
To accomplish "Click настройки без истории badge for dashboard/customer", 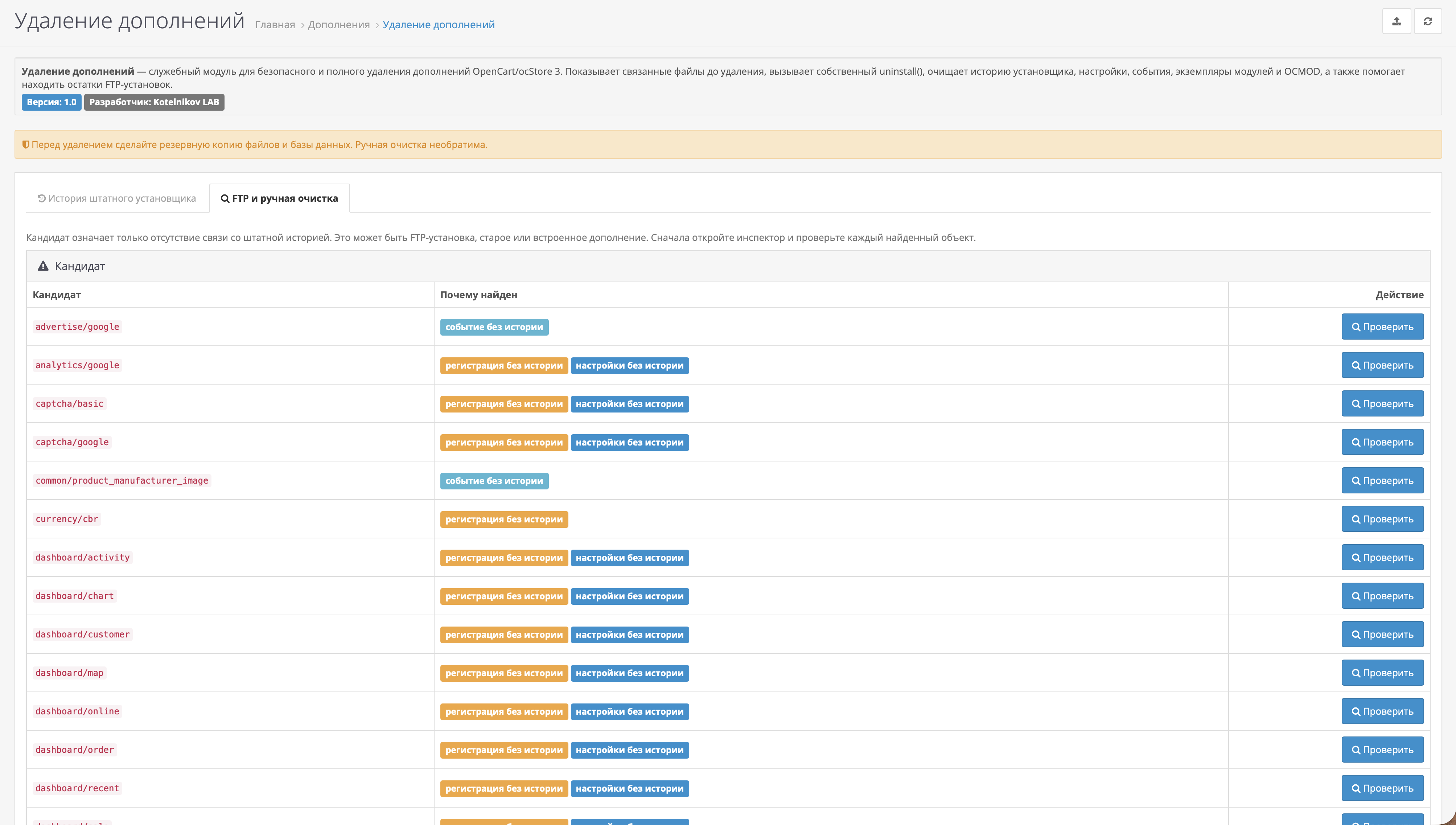I will click(629, 635).
